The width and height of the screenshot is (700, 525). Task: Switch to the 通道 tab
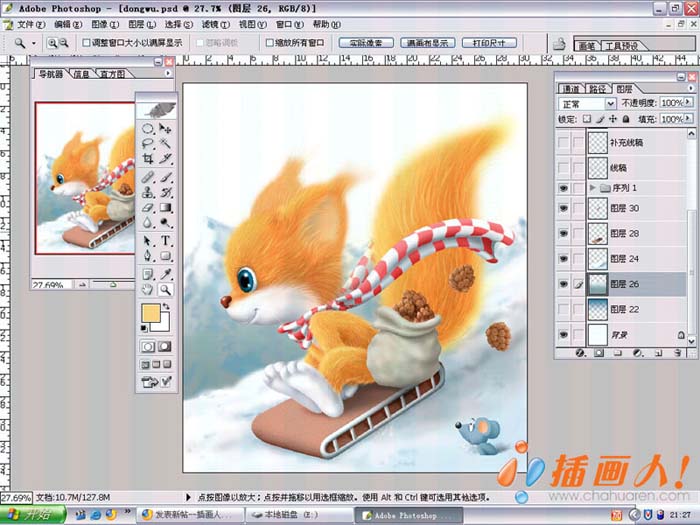coord(571,89)
